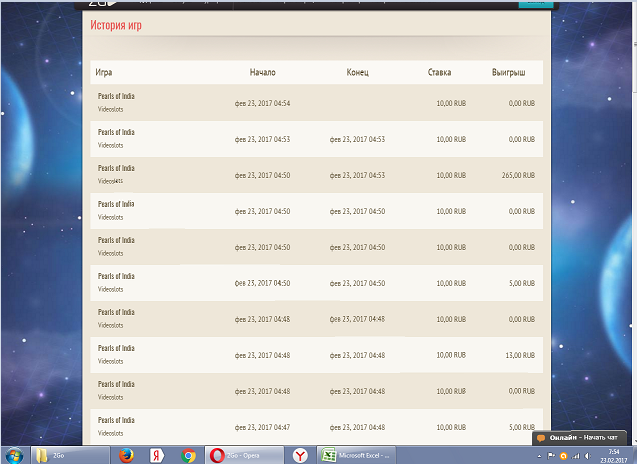Viewport: 637px width, 464px height.
Task: Click Pearls of India in the 265,00 RUB row
Action: 116,168
